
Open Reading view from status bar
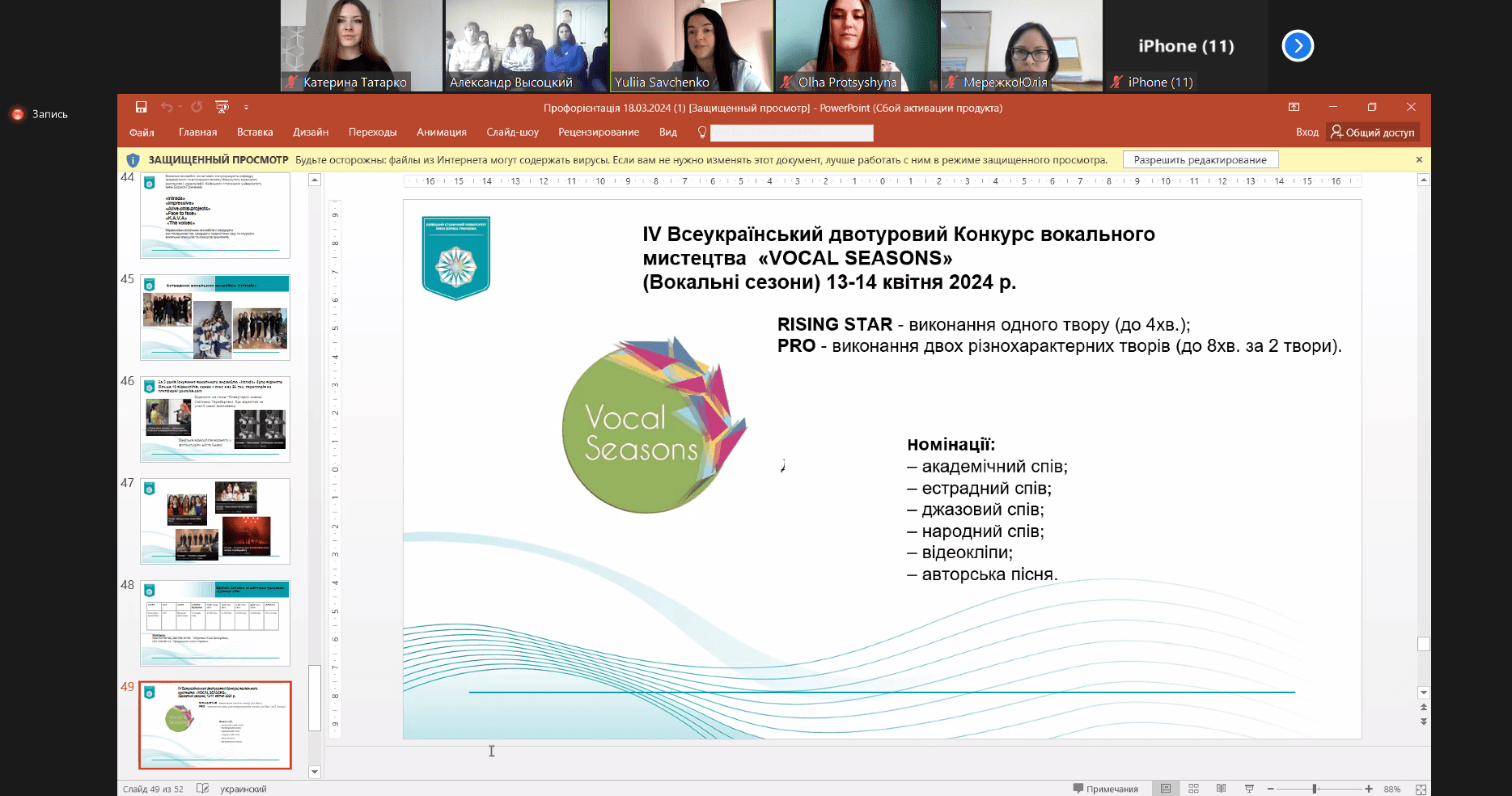point(1221,789)
